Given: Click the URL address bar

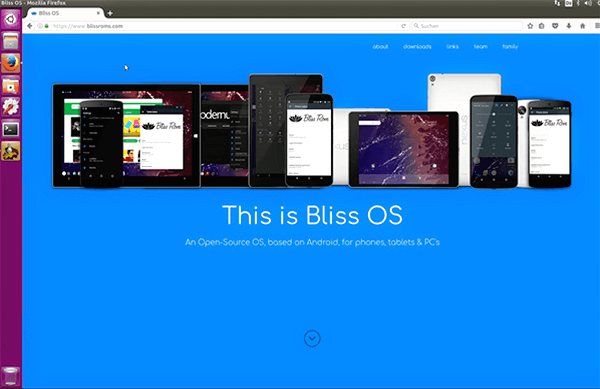Looking at the screenshot, I should click(222, 26).
